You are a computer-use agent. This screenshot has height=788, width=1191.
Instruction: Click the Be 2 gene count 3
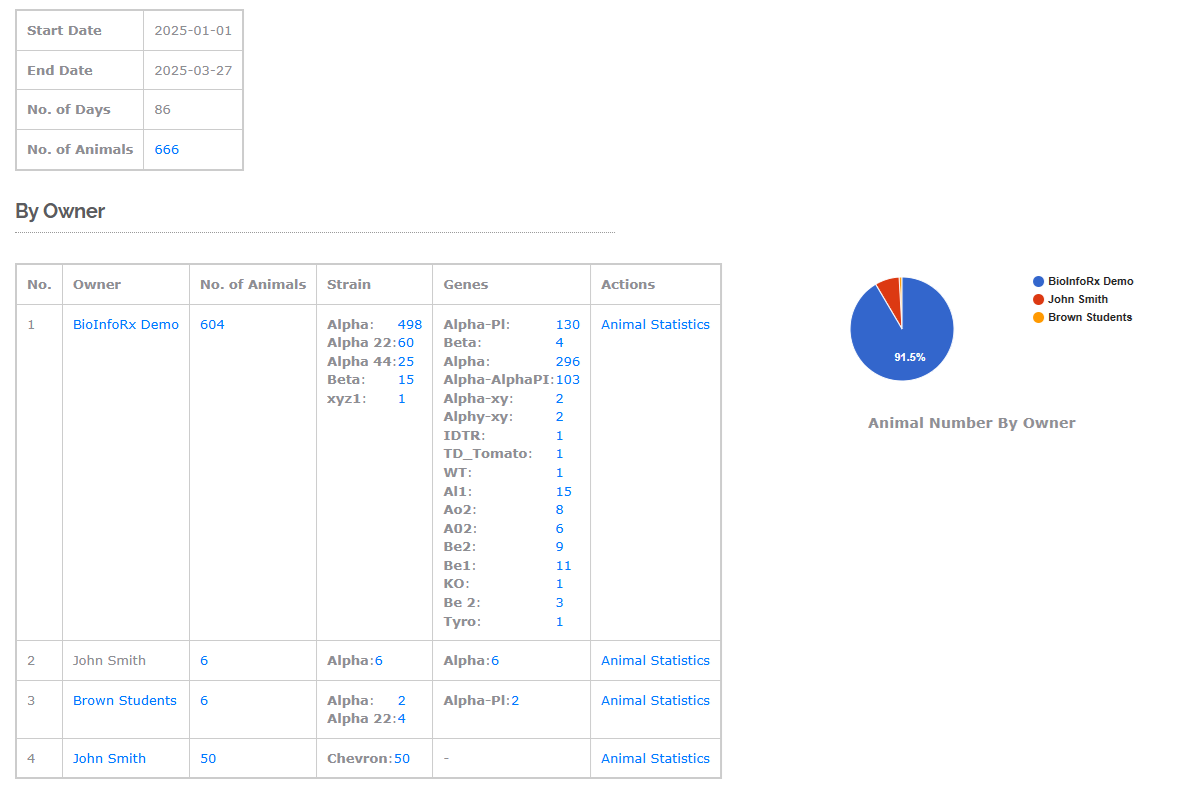560,603
